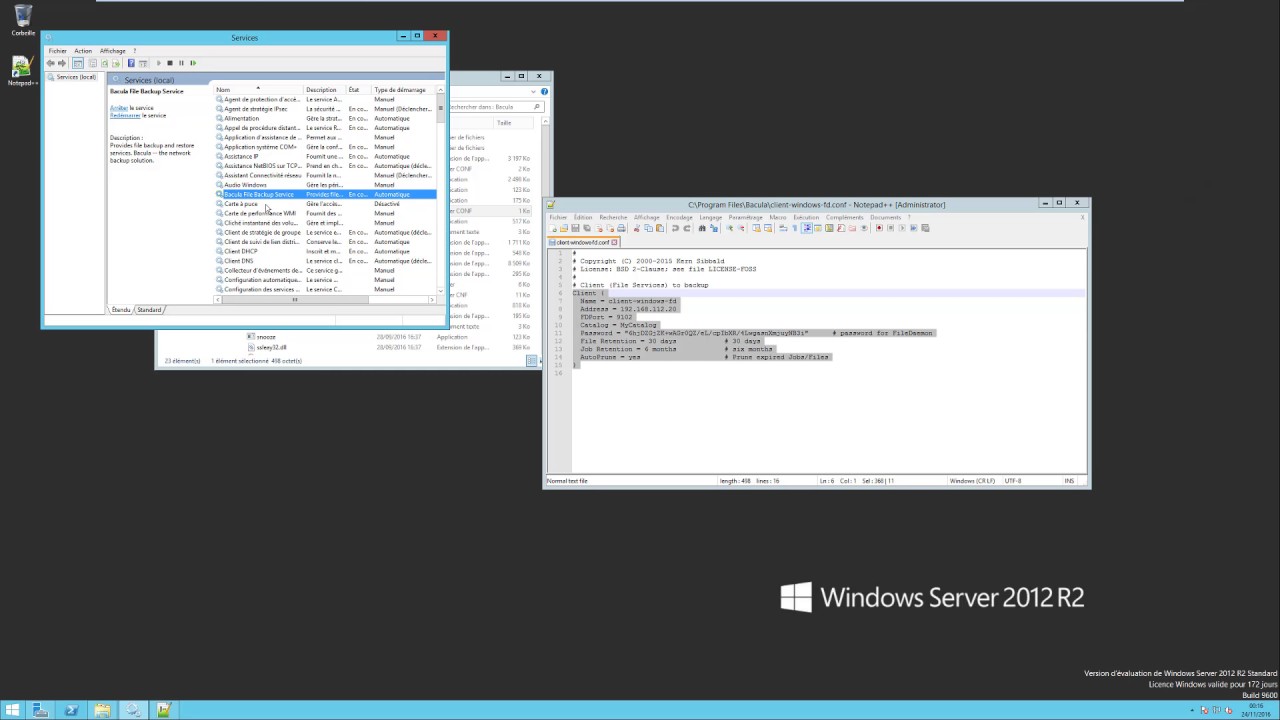Viewport: 1280px width, 720px height.
Task: Click the Zoom out icon in Notepad++ toolbar
Action: pos(741,228)
